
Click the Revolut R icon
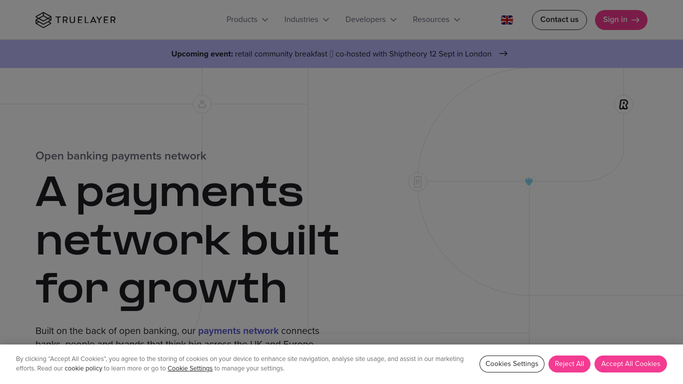[x=623, y=104]
